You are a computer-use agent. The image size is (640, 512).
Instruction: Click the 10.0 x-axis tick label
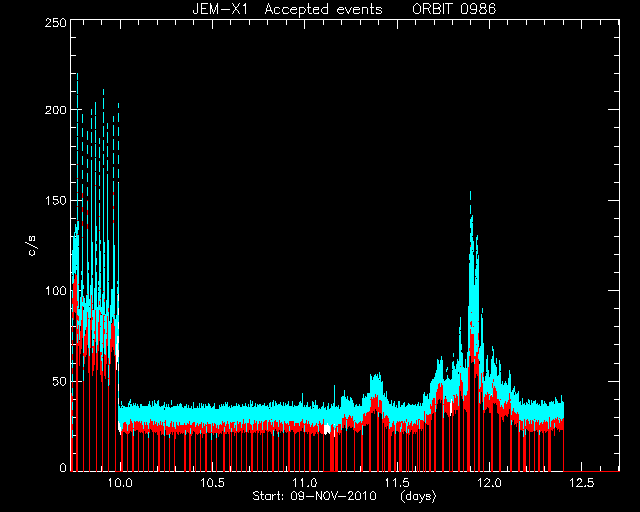click(120, 483)
